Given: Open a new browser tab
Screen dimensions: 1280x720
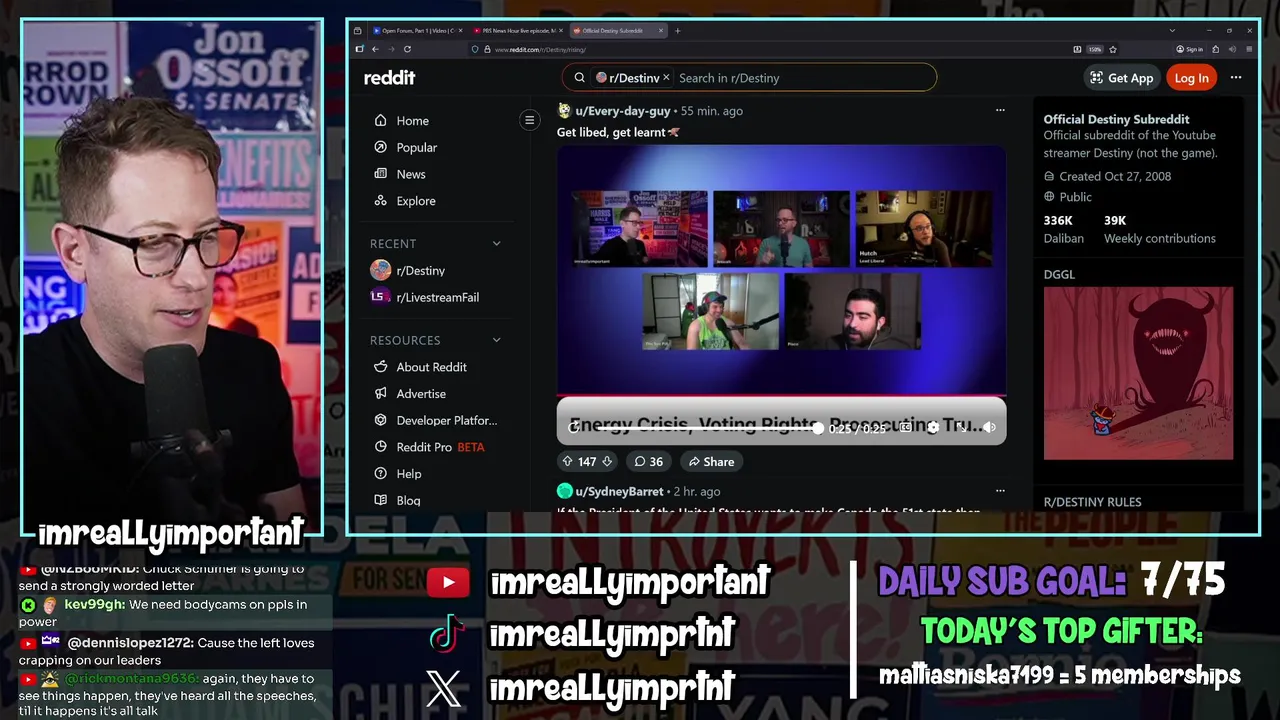Looking at the screenshot, I should 678,31.
